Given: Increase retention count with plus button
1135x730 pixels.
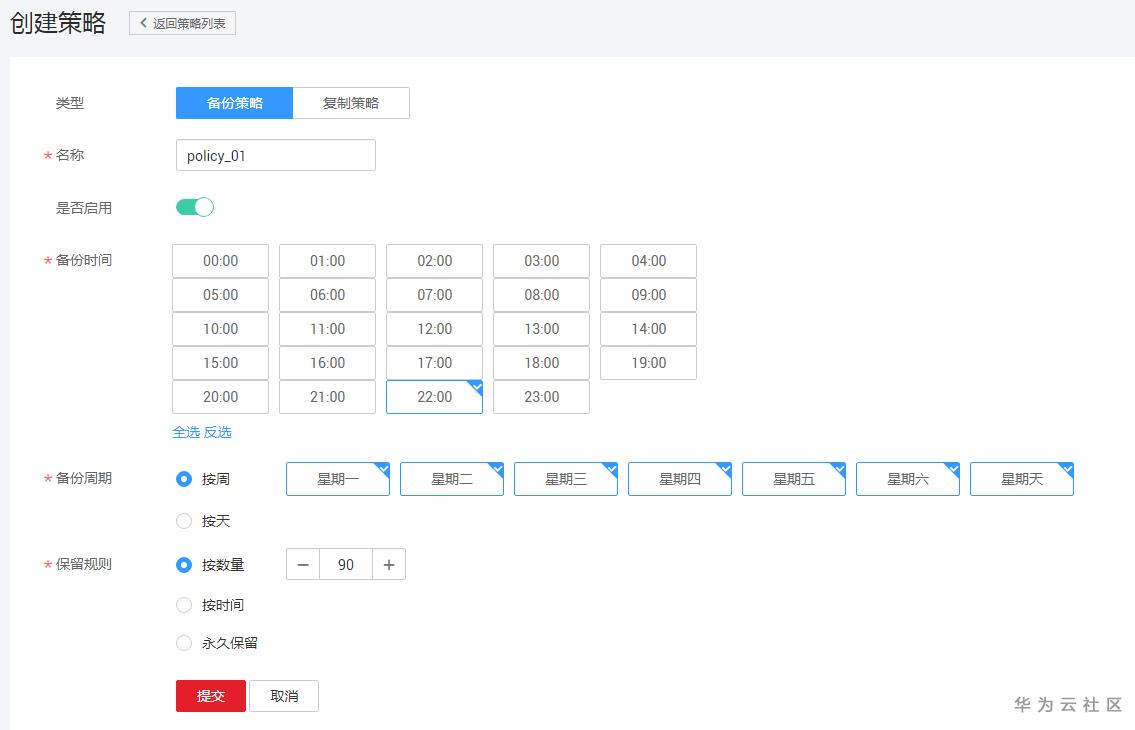Looking at the screenshot, I should tap(389, 564).
